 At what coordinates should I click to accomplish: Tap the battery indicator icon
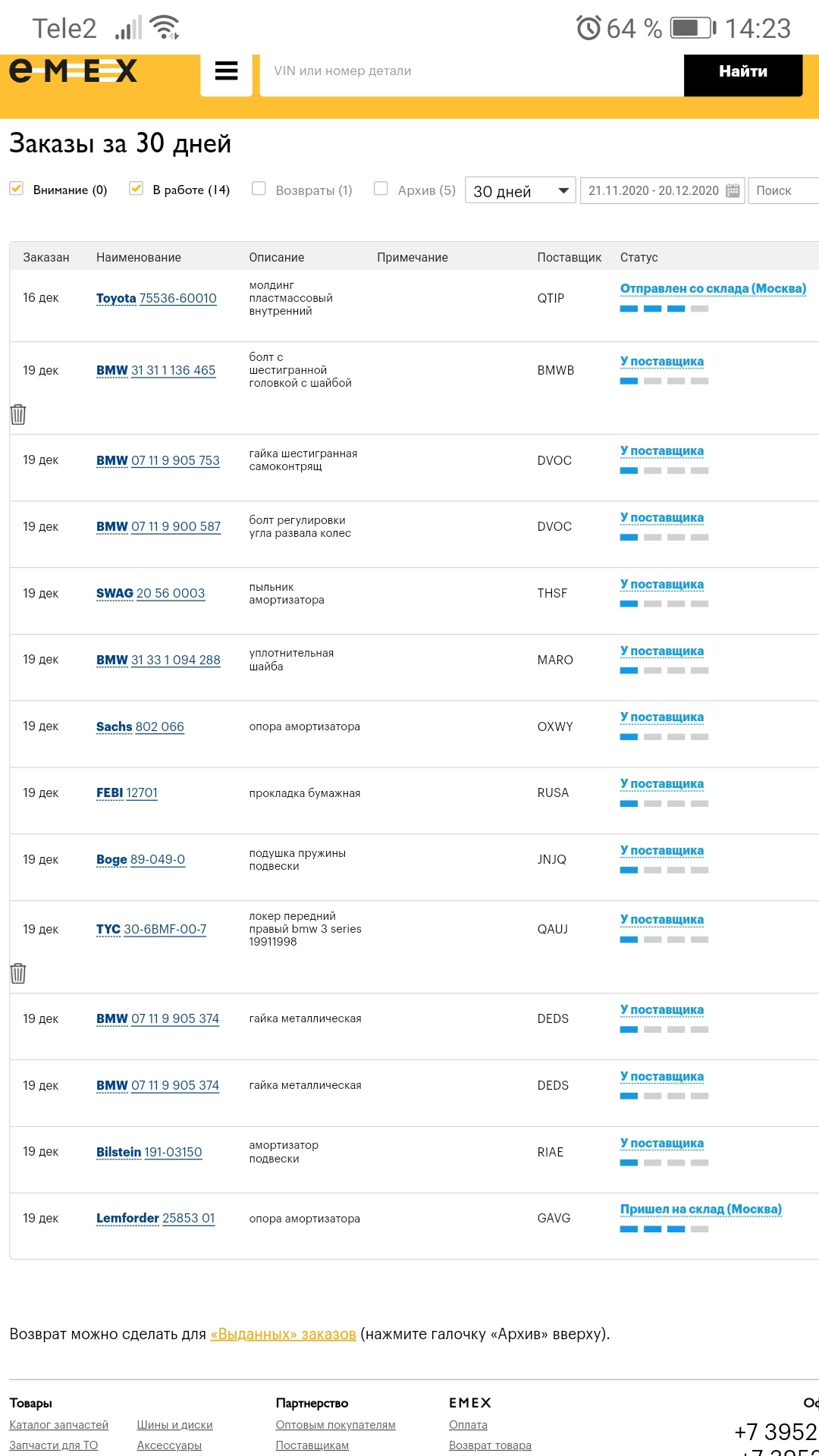coord(693,29)
